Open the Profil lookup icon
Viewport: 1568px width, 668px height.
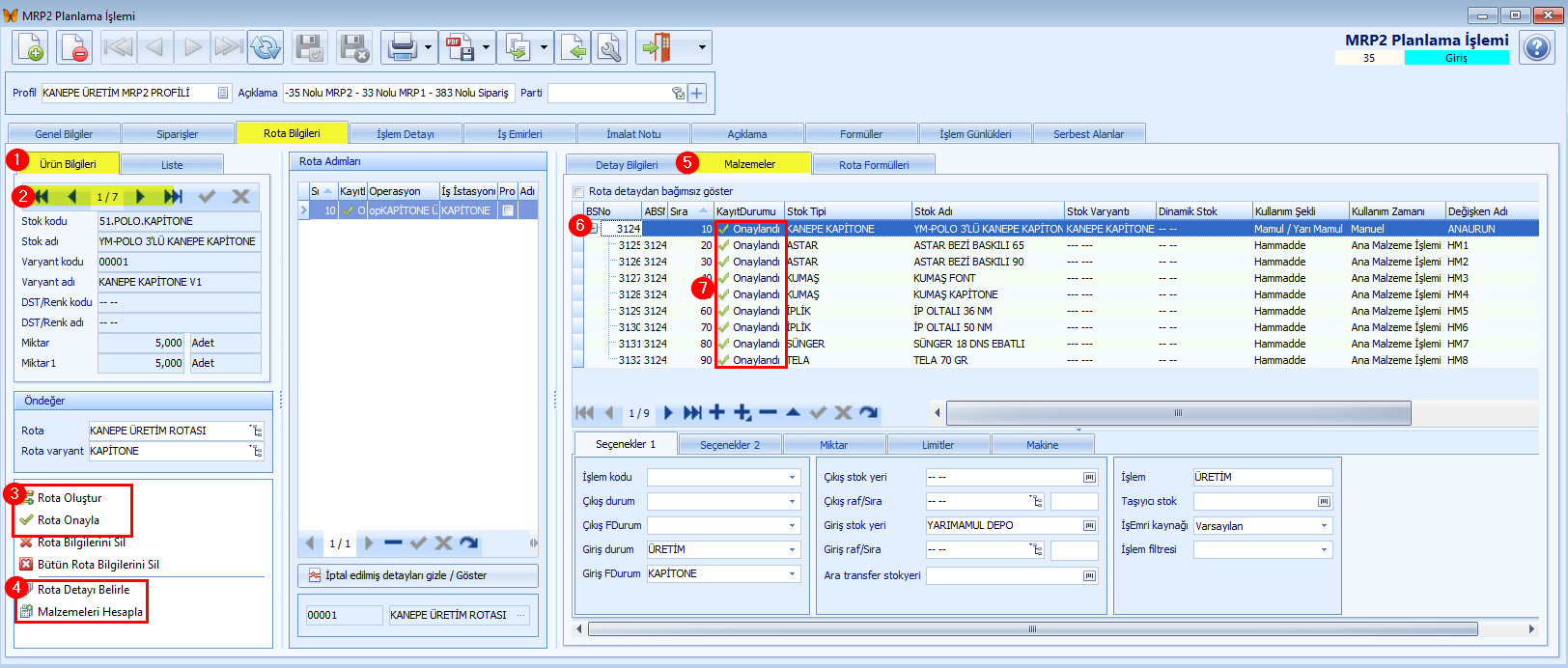pos(223,93)
